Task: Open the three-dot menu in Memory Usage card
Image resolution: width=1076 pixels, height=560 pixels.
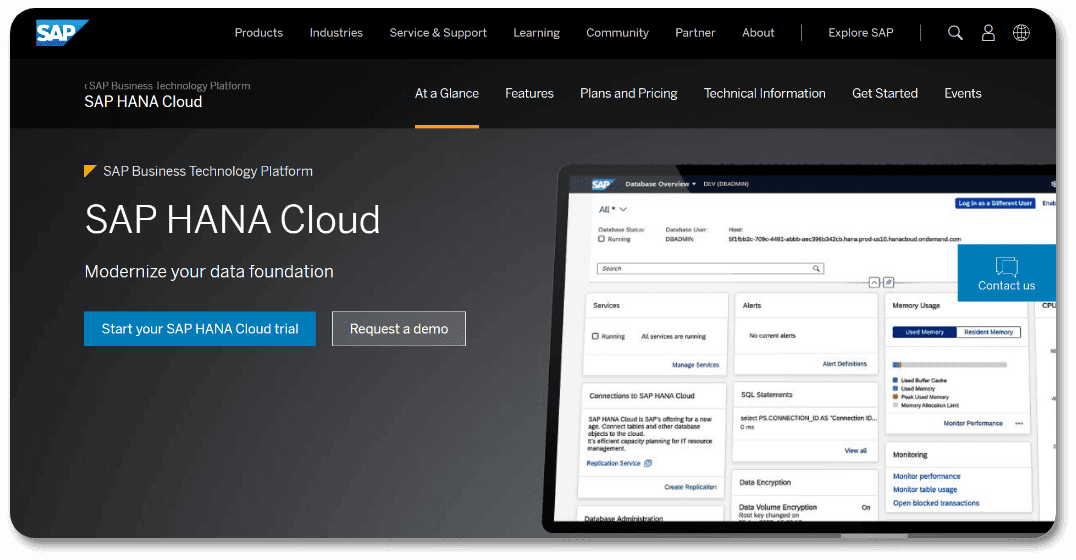Action: click(x=1019, y=423)
